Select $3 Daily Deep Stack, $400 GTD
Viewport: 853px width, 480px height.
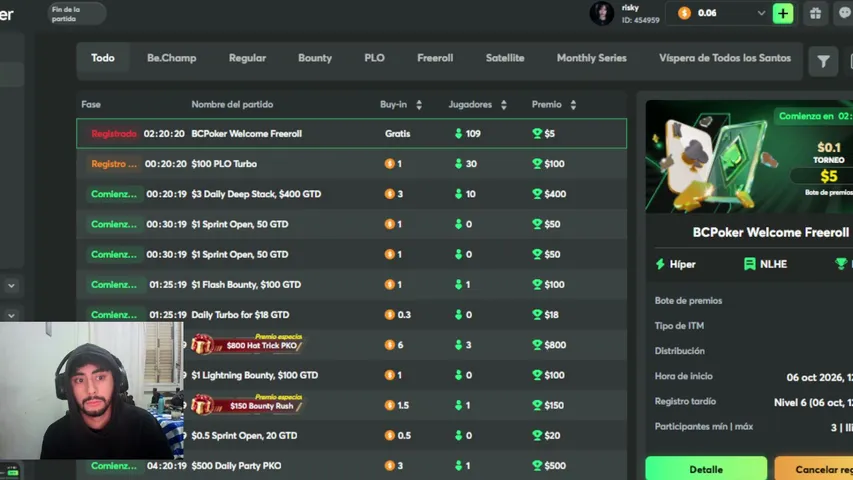(351, 194)
